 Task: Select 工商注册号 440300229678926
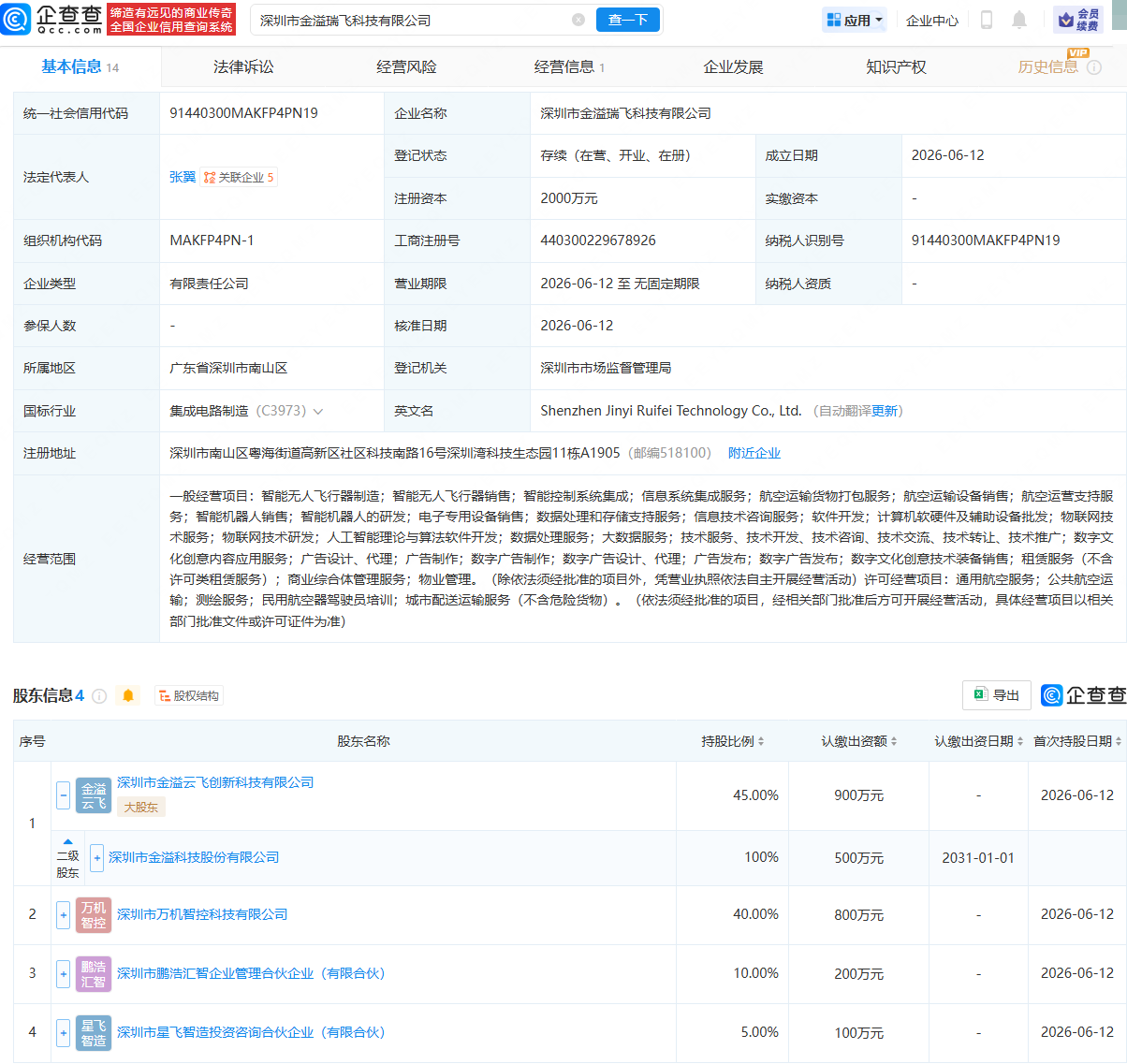pos(598,240)
